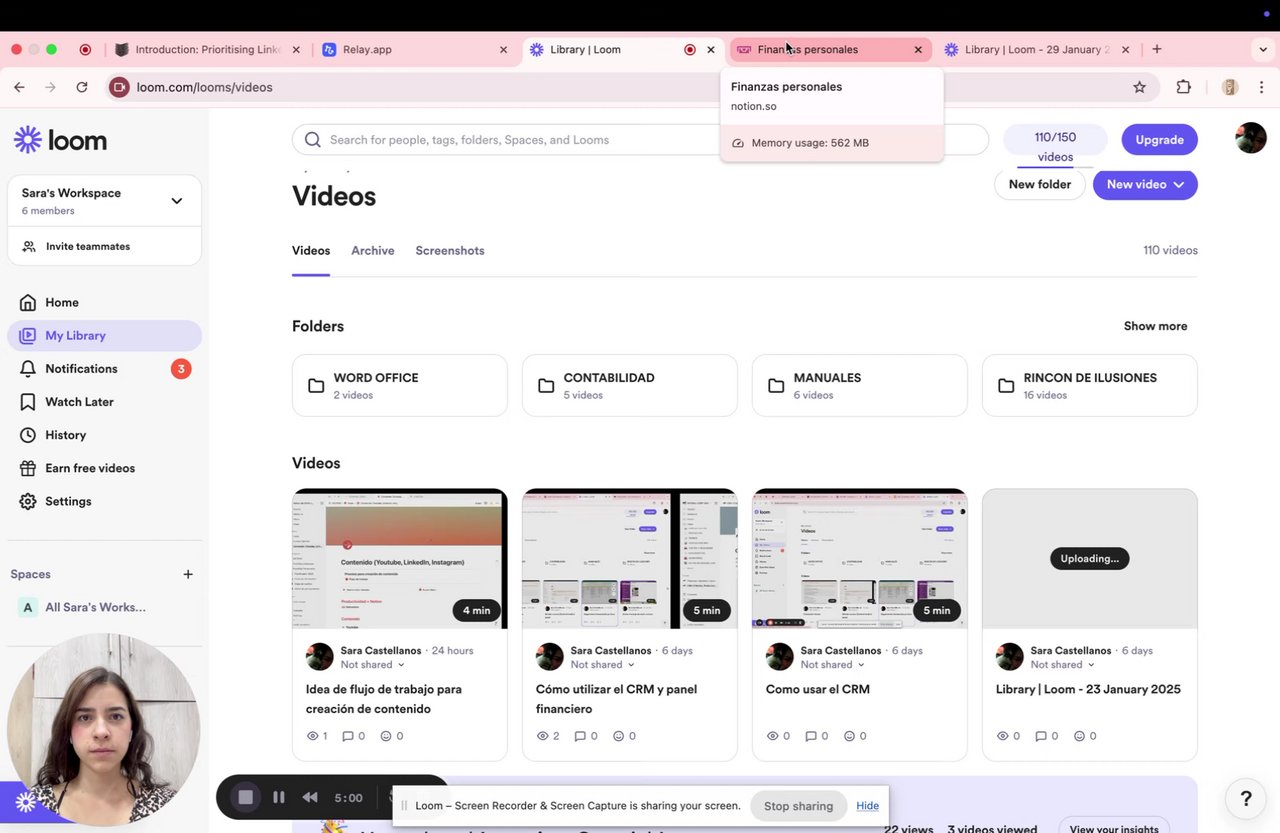Screen dimensions: 1280x833
Task: Click the Loom logo in sidebar
Action: click(x=60, y=140)
